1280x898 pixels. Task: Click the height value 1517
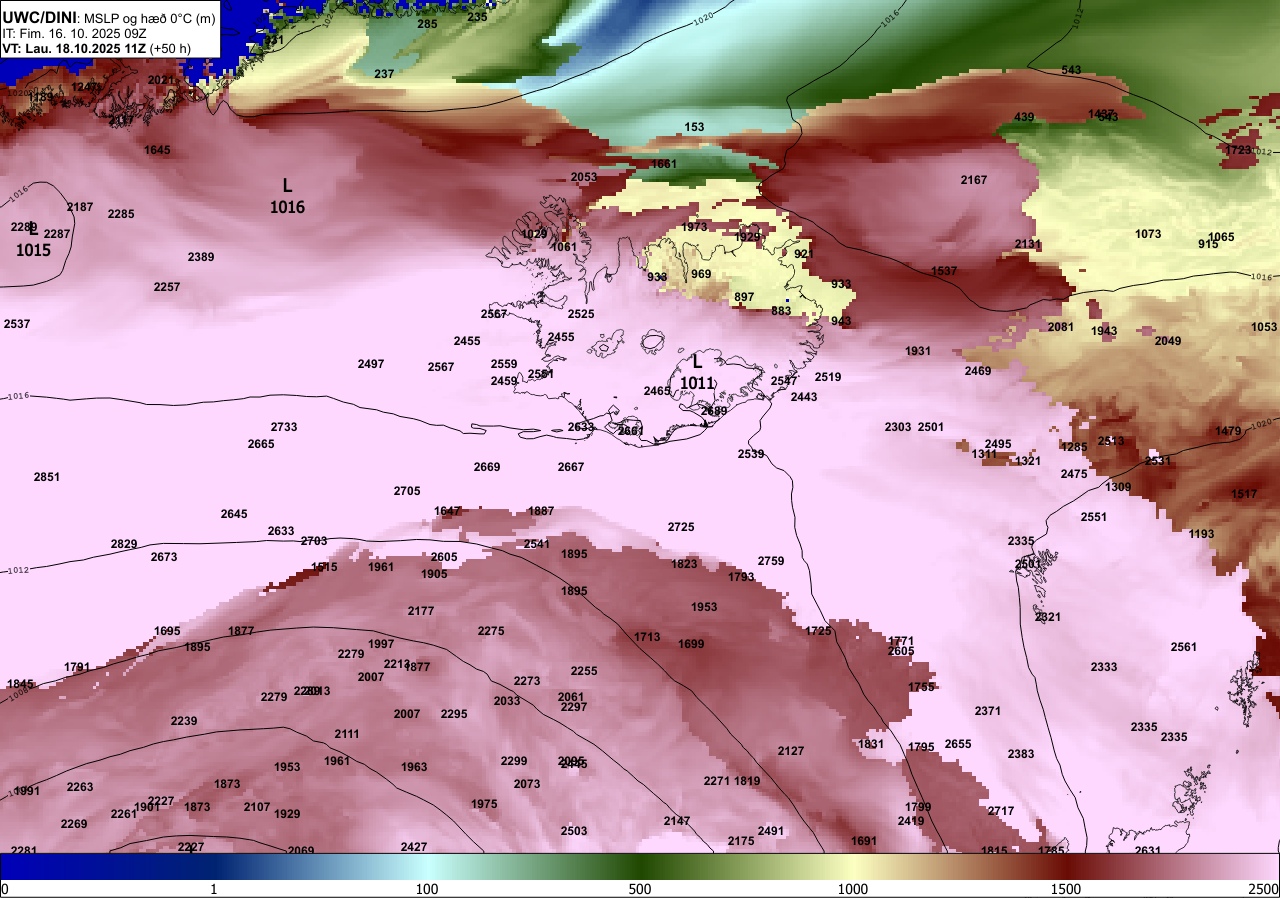tap(1244, 495)
